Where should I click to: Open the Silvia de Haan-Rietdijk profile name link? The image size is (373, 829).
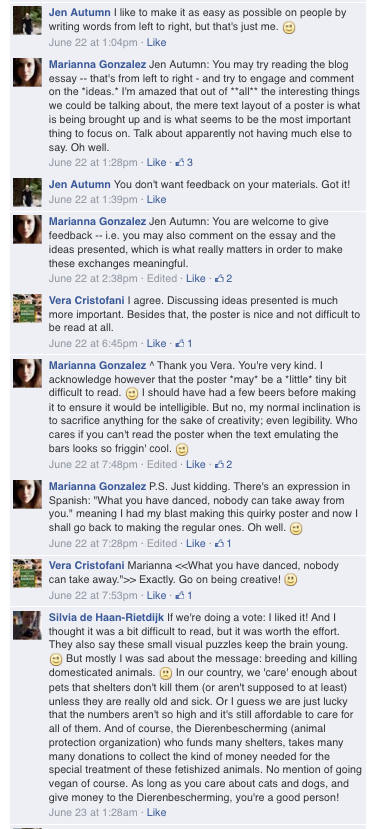tap(107, 617)
